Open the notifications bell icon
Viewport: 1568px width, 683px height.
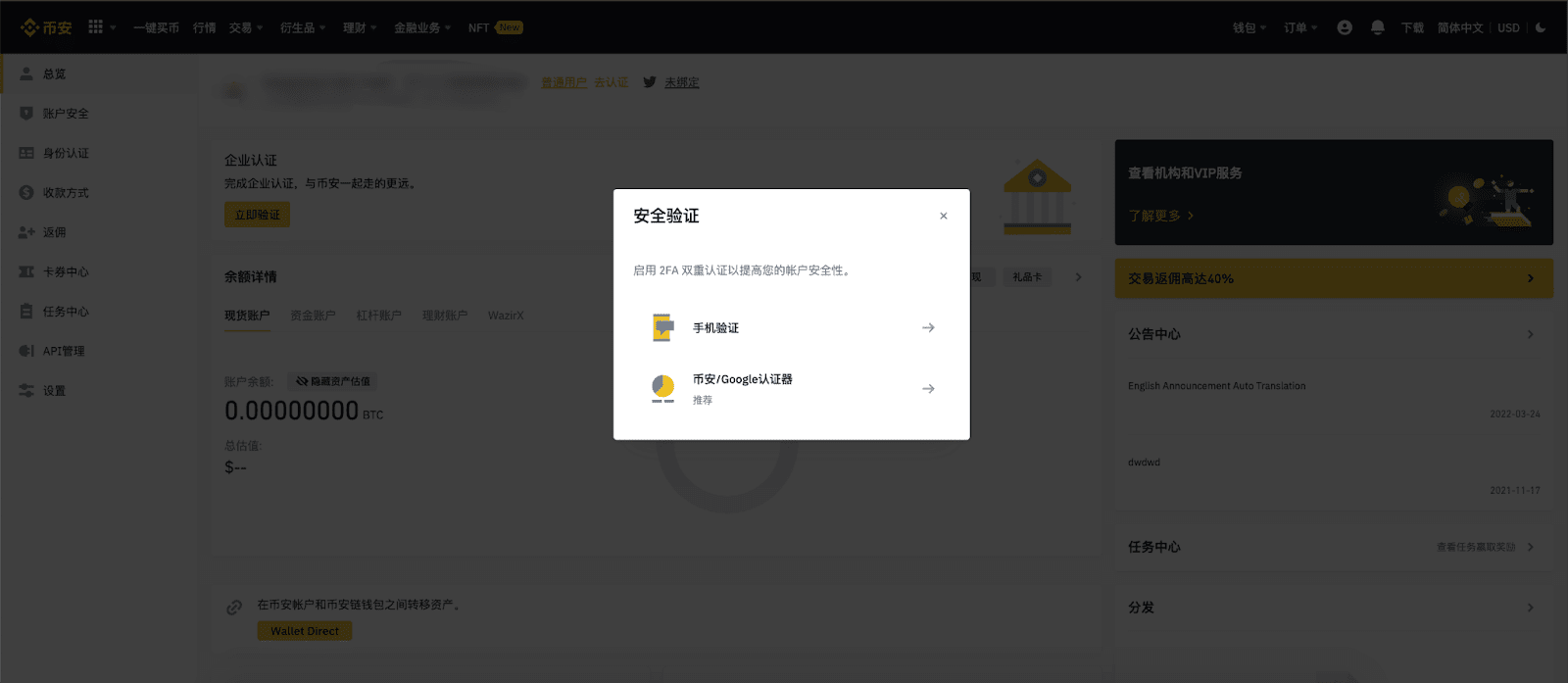[x=1378, y=27]
